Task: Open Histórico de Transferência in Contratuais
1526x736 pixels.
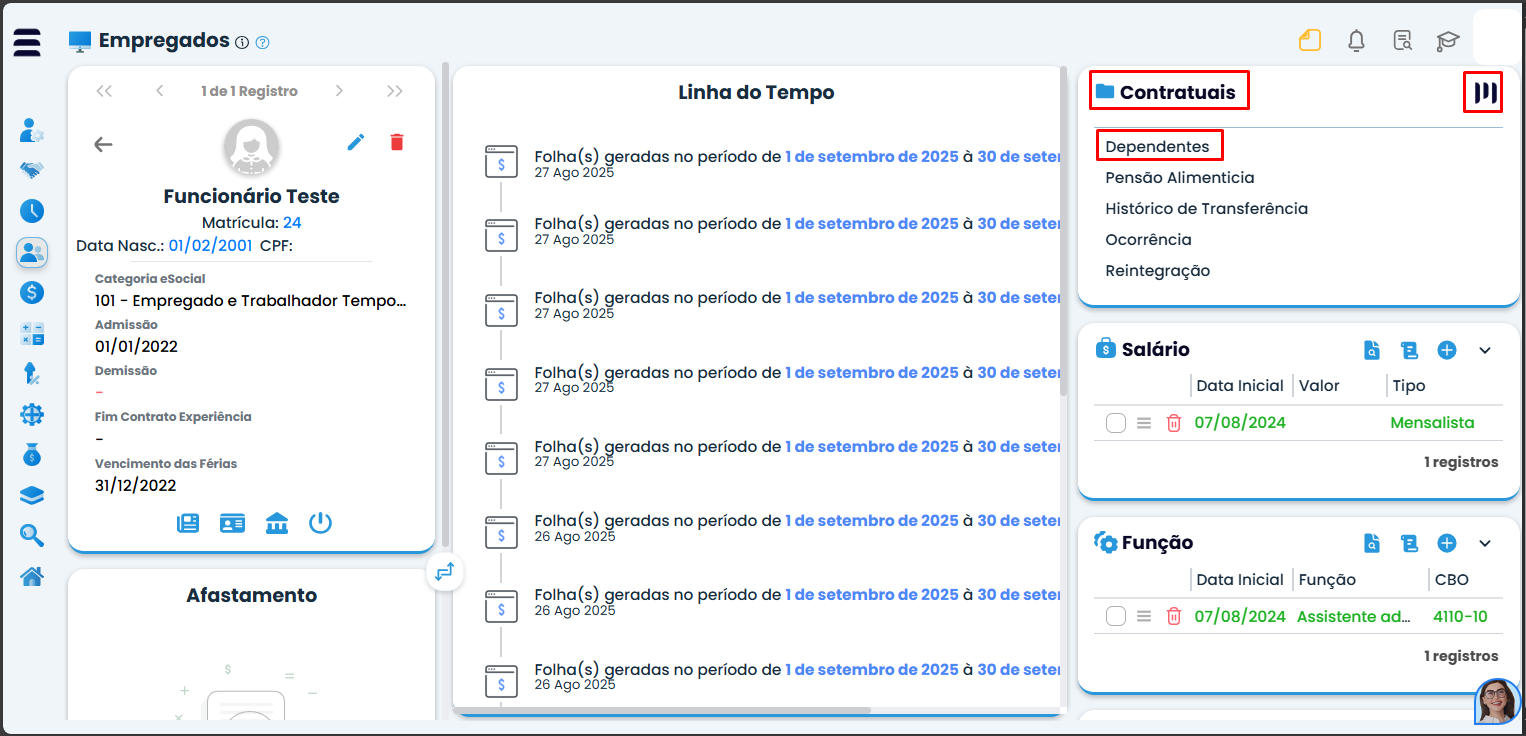Action: (x=1207, y=209)
